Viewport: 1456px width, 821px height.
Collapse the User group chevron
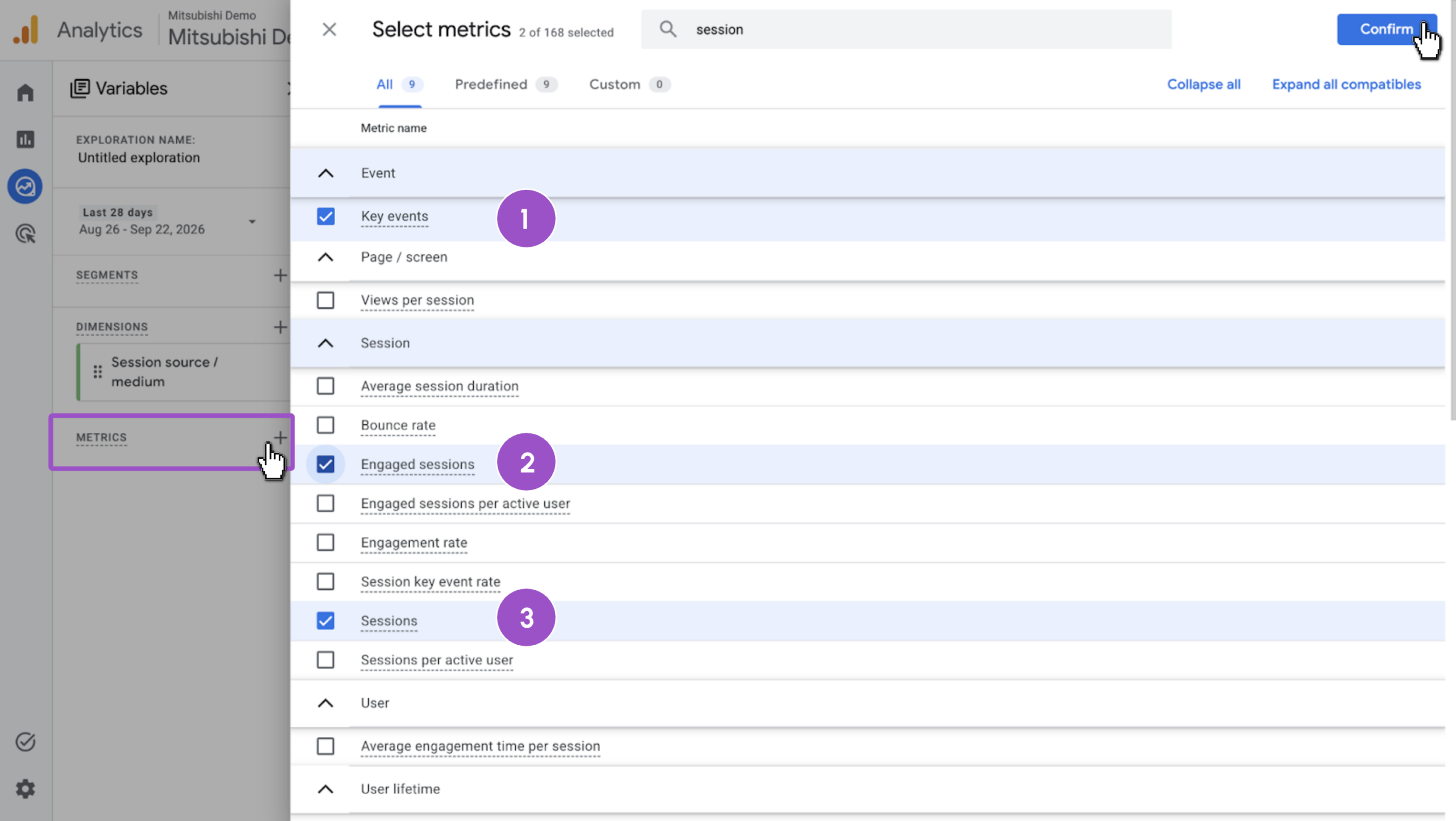(x=325, y=703)
